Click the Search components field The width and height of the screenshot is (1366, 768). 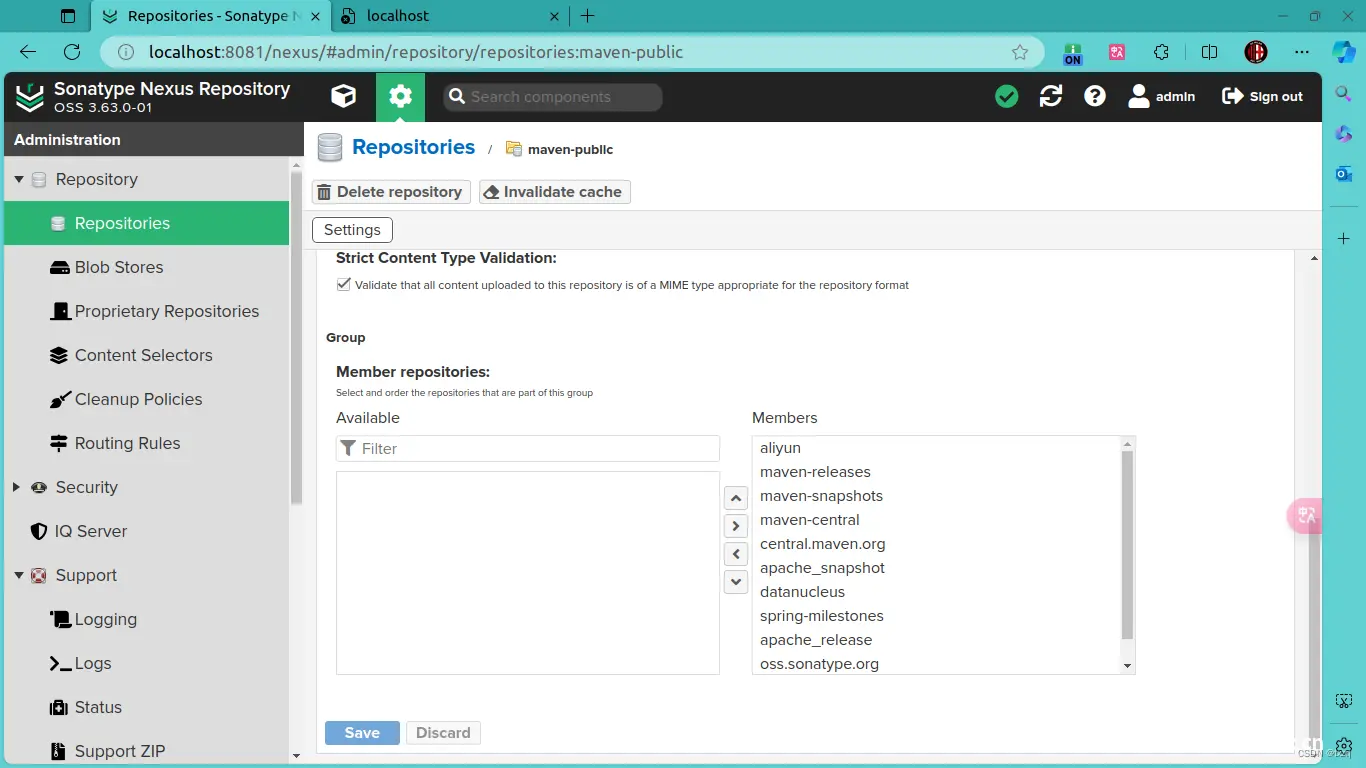pos(553,96)
